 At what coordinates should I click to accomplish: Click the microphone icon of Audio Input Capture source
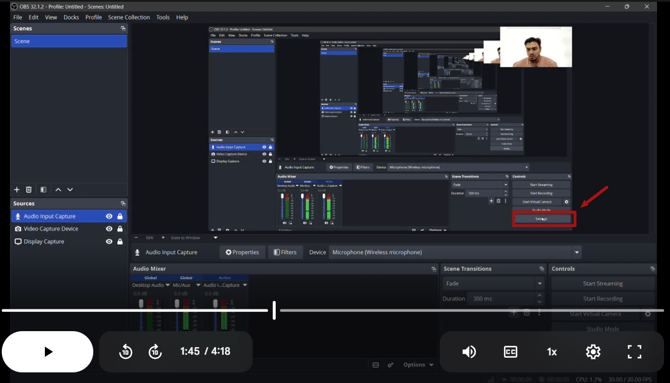[18, 216]
